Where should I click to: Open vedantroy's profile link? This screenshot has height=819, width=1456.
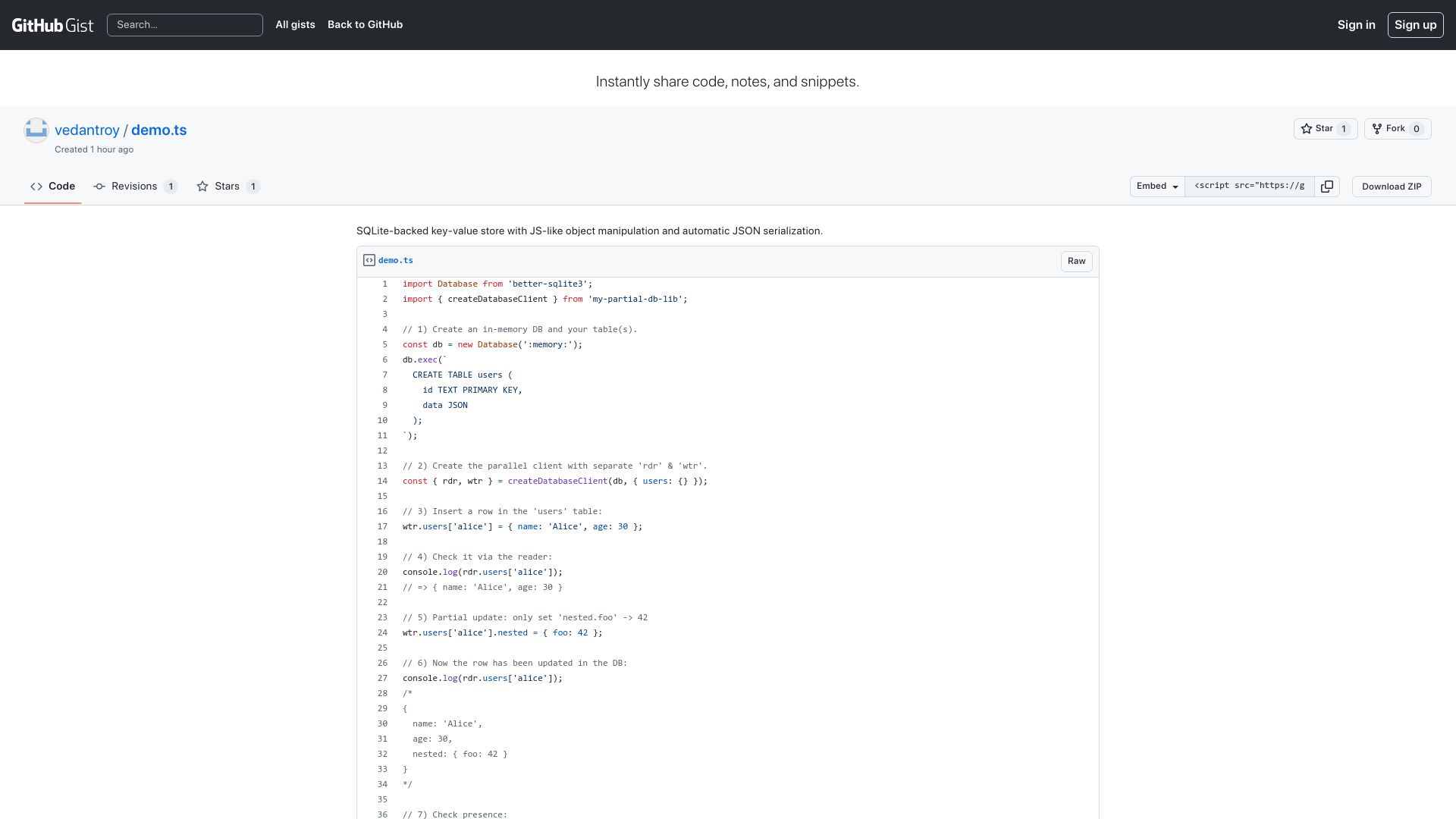(x=87, y=130)
